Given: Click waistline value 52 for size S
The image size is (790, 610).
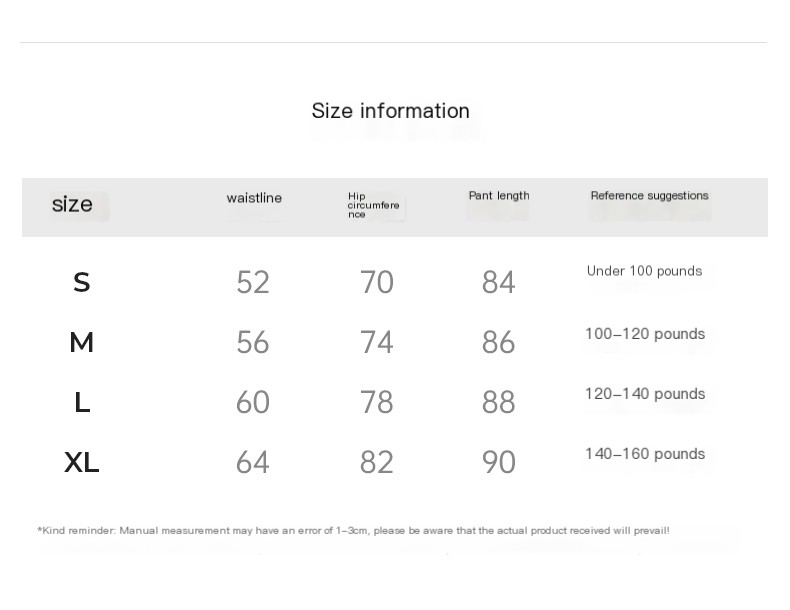Looking at the screenshot, I should pos(253,282).
